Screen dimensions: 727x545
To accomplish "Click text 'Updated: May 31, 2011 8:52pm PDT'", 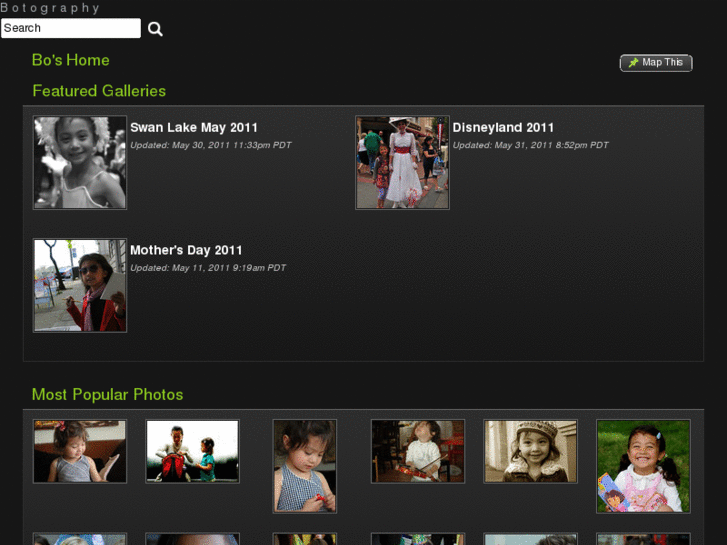I will (530, 145).
